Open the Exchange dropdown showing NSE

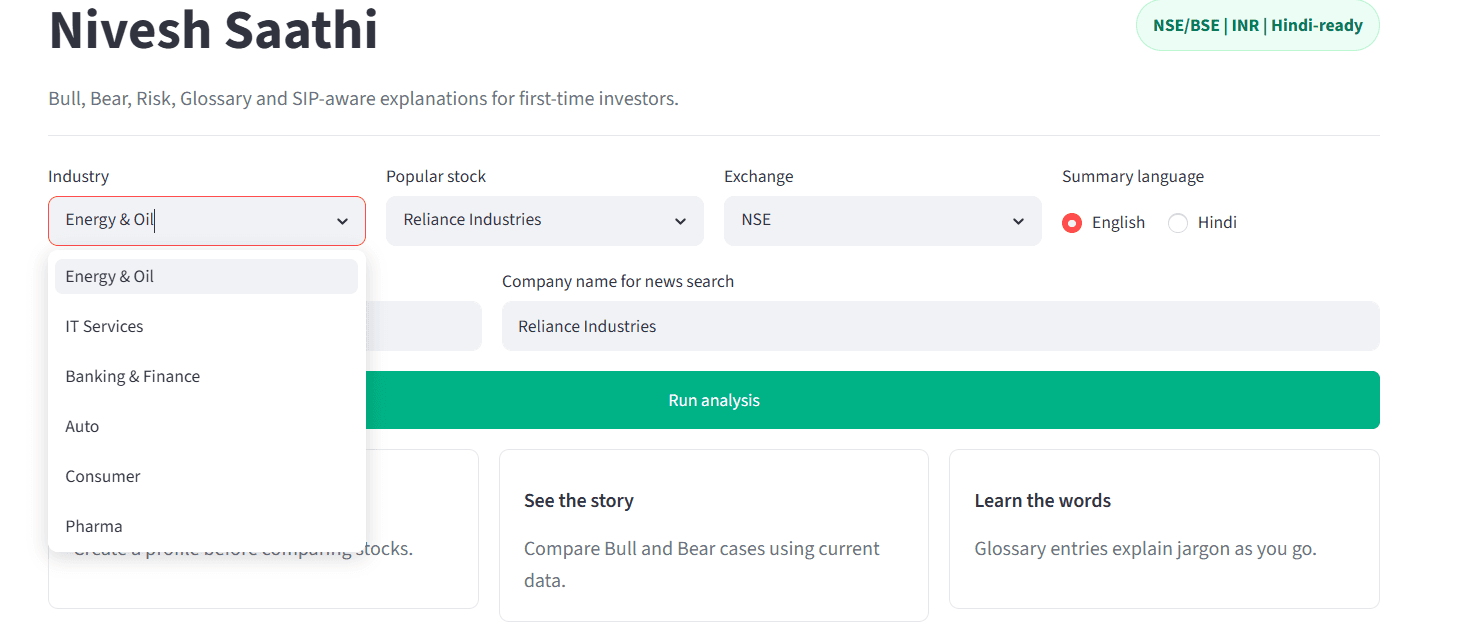tap(883, 221)
